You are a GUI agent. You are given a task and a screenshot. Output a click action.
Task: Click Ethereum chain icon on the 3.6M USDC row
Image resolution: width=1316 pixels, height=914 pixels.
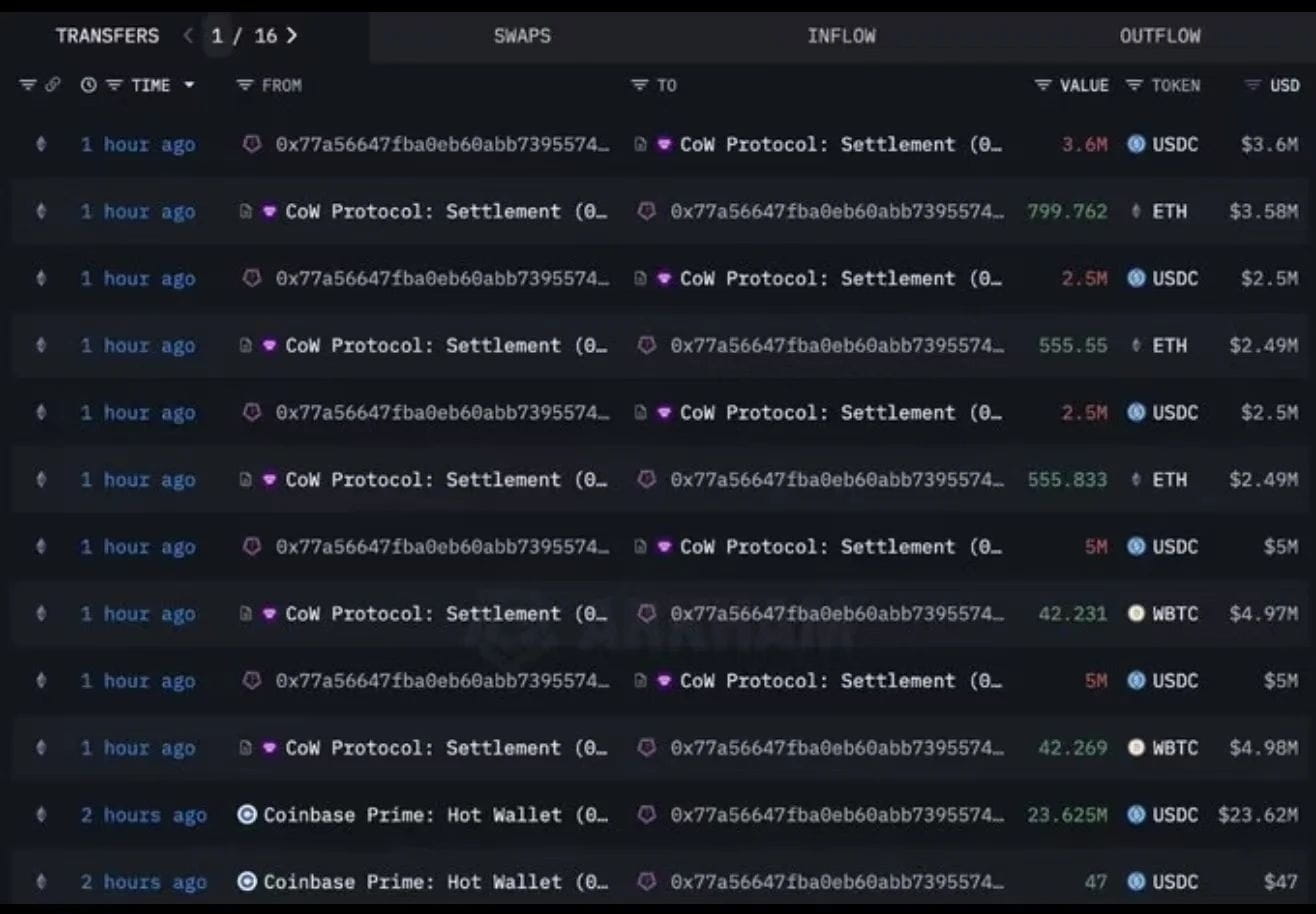(x=41, y=144)
